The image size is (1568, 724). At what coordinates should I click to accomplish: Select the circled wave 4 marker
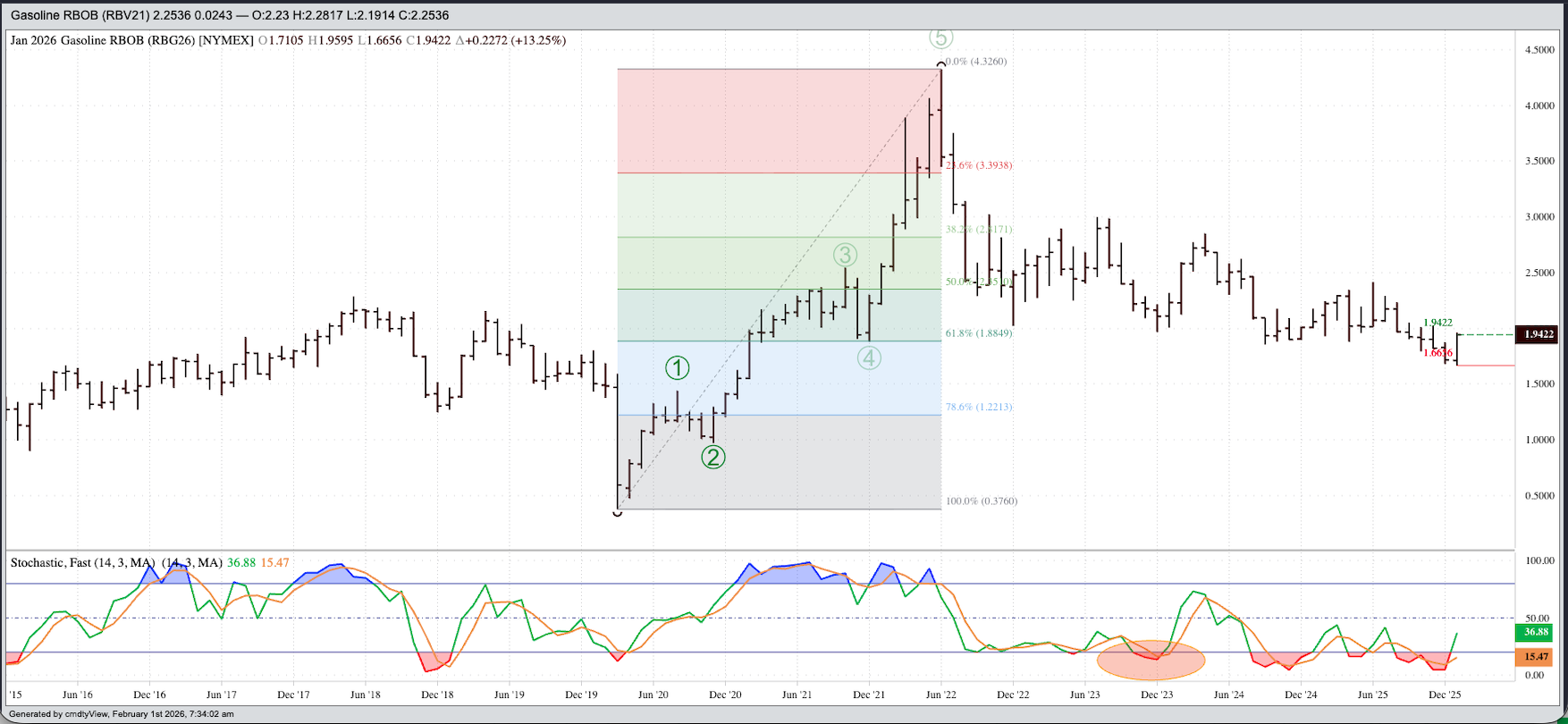tap(869, 358)
